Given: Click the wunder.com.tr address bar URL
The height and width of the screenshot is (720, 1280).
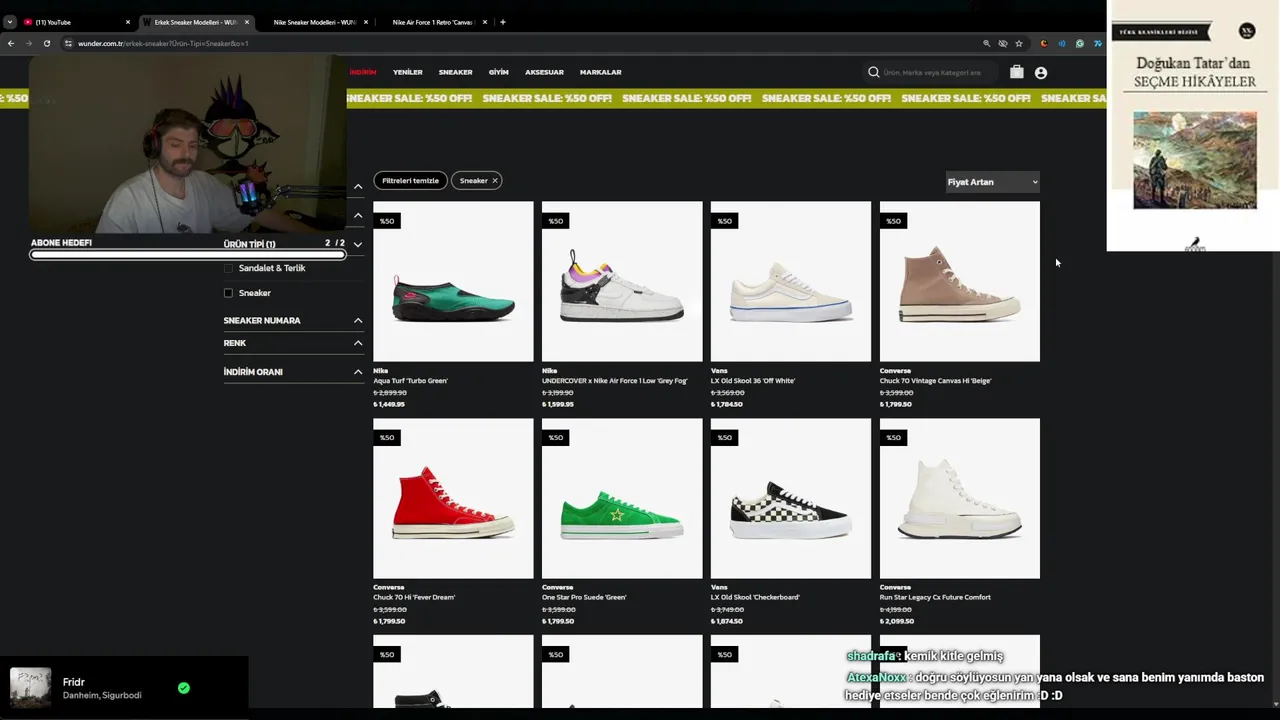Looking at the screenshot, I should [x=163, y=43].
